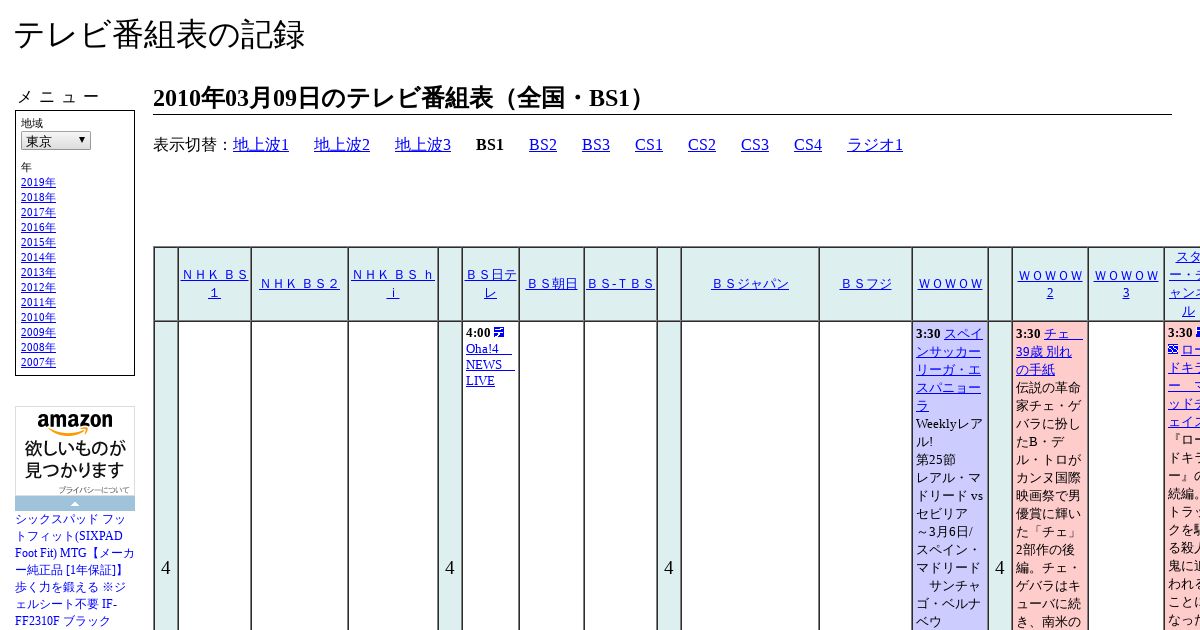This screenshot has height=630, width=1200.
Task: Open the 2014年 archive link
Action: 38,258
